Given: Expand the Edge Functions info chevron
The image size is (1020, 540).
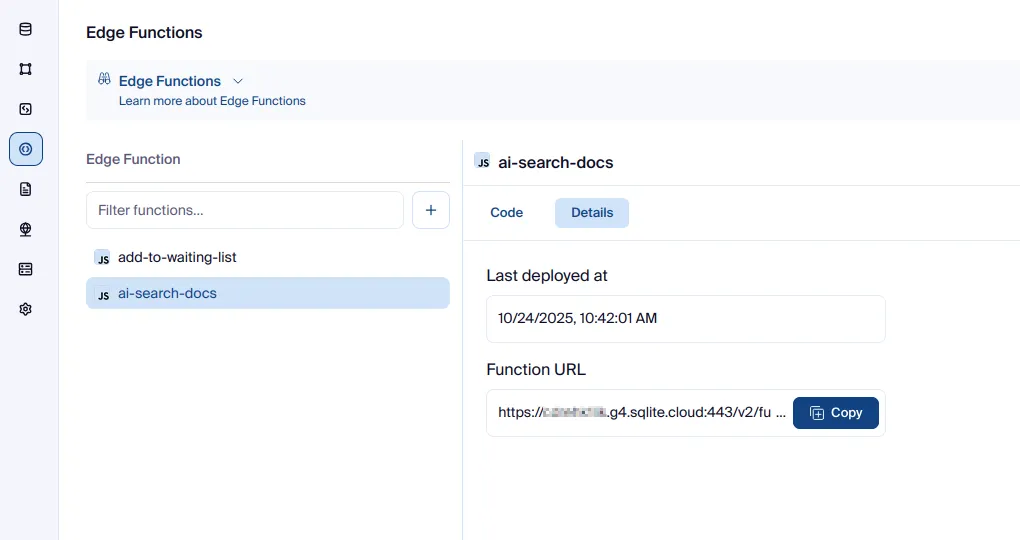Looking at the screenshot, I should [x=238, y=81].
